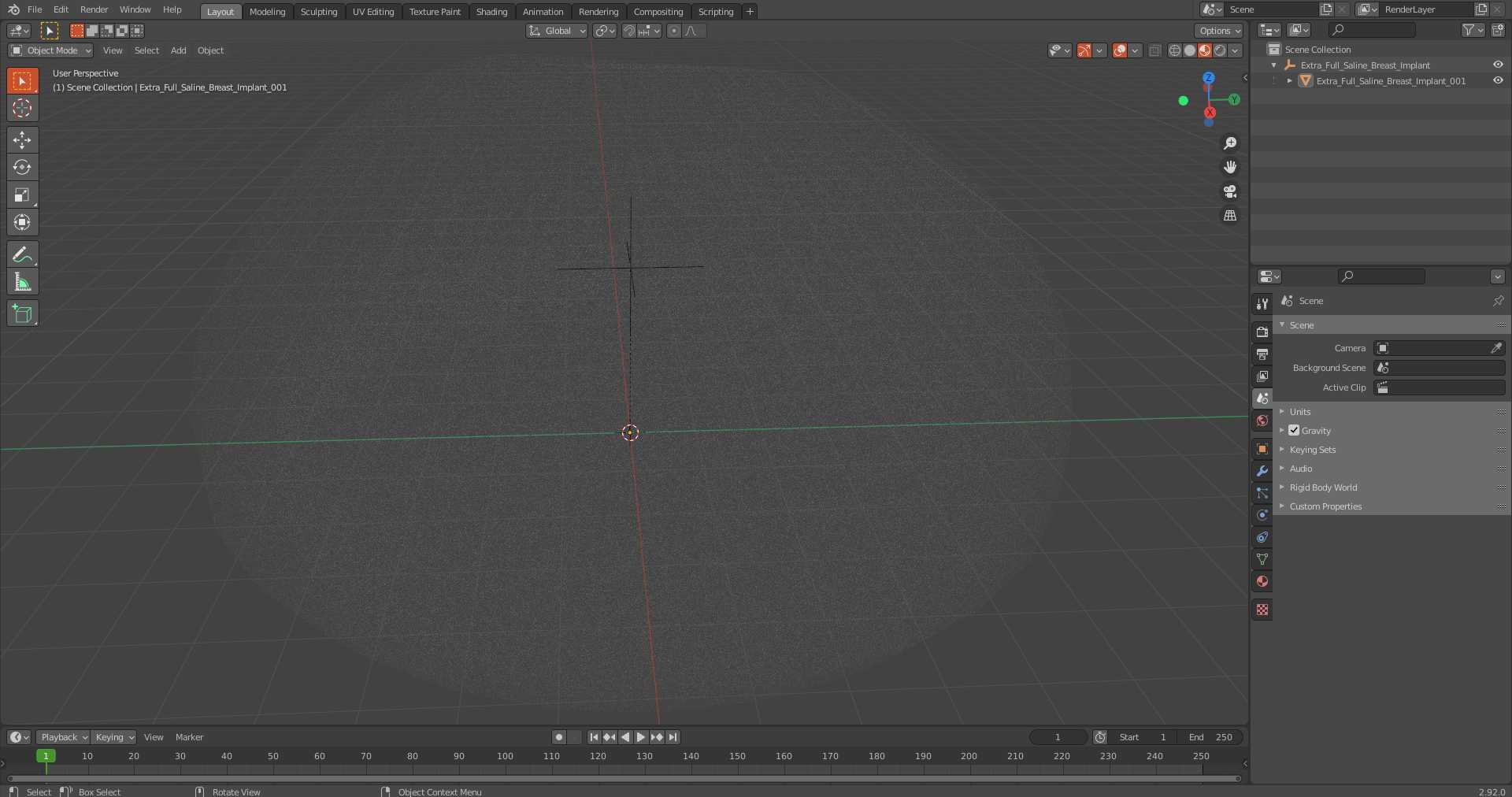Switch to Material Preview shading
1512x797 pixels.
pyautogui.click(x=1205, y=50)
